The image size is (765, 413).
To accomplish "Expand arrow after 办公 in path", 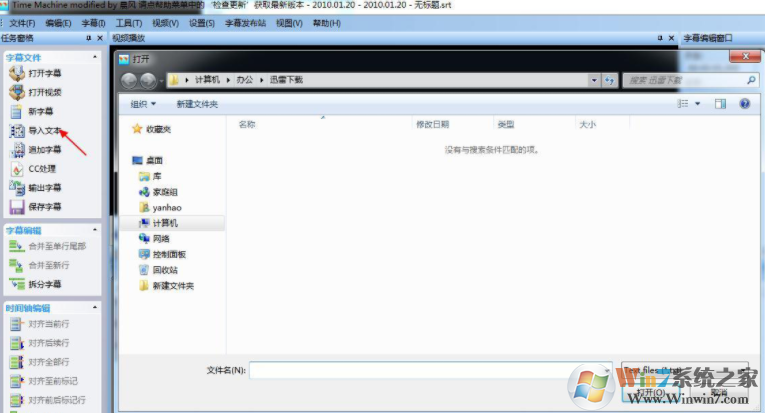I will pyautogui.click(x=262, y=80).
